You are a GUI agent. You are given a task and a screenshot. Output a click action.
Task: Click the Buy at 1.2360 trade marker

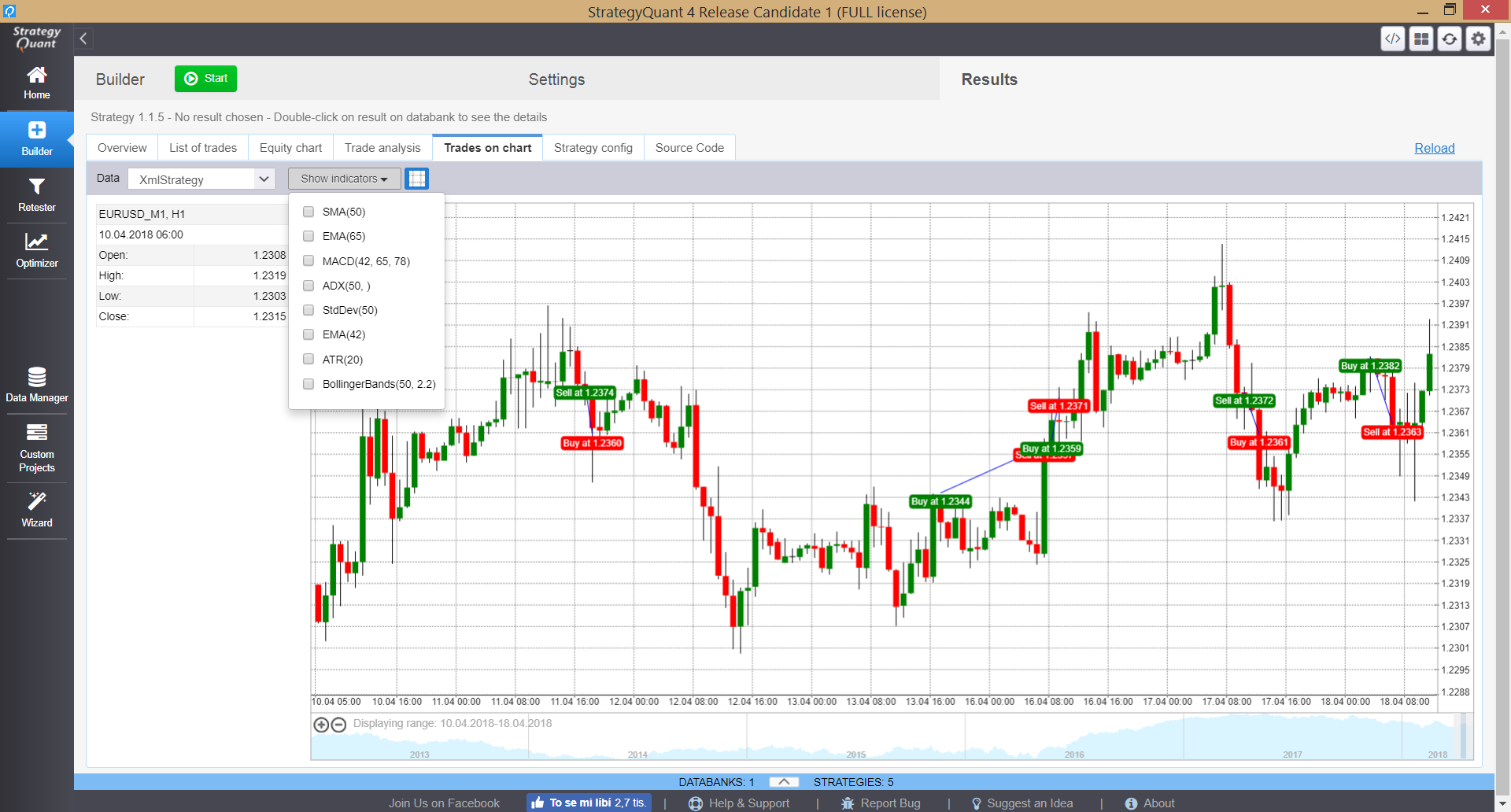(593, 443)
